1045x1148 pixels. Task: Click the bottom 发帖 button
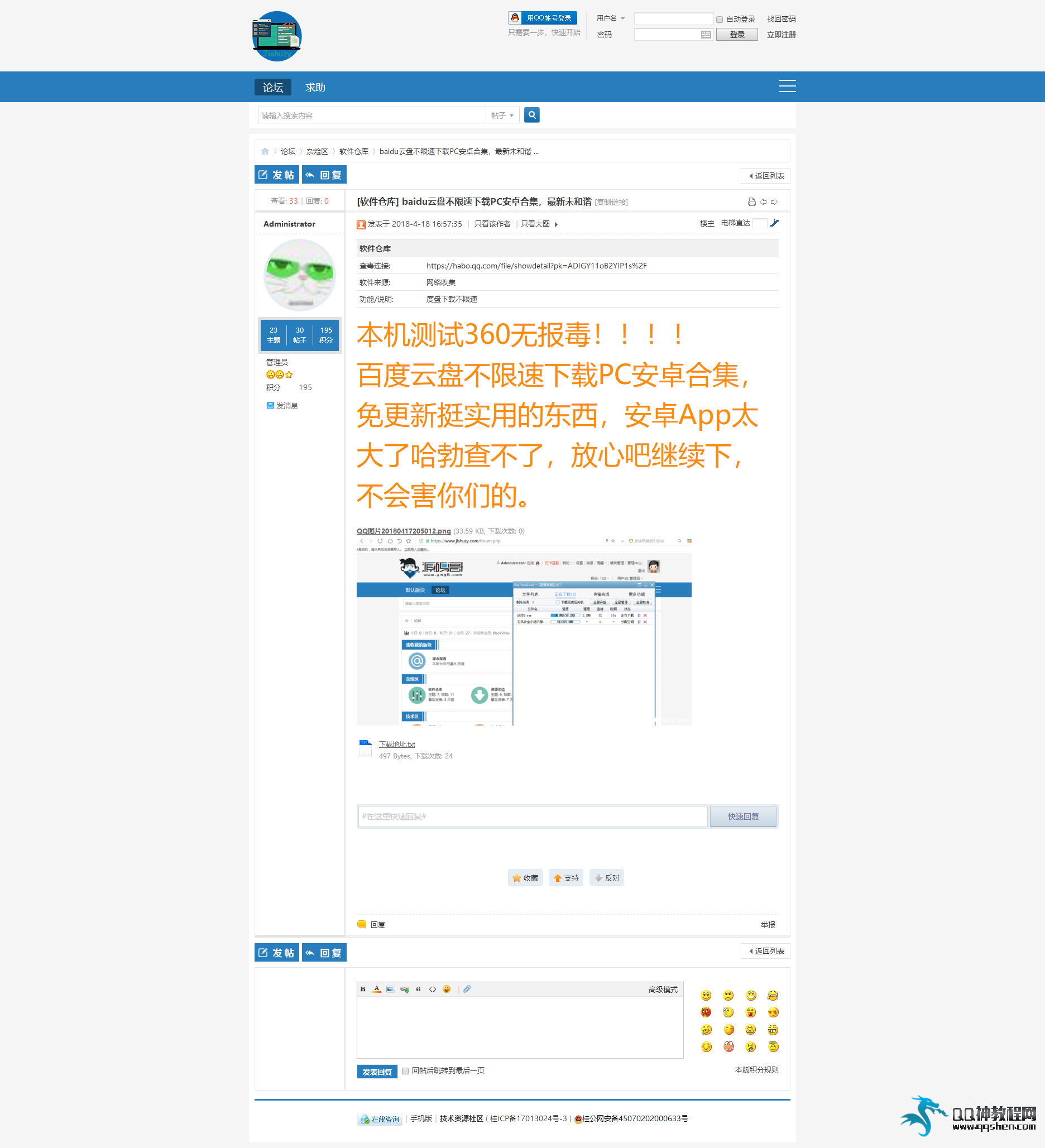point(276,953)
